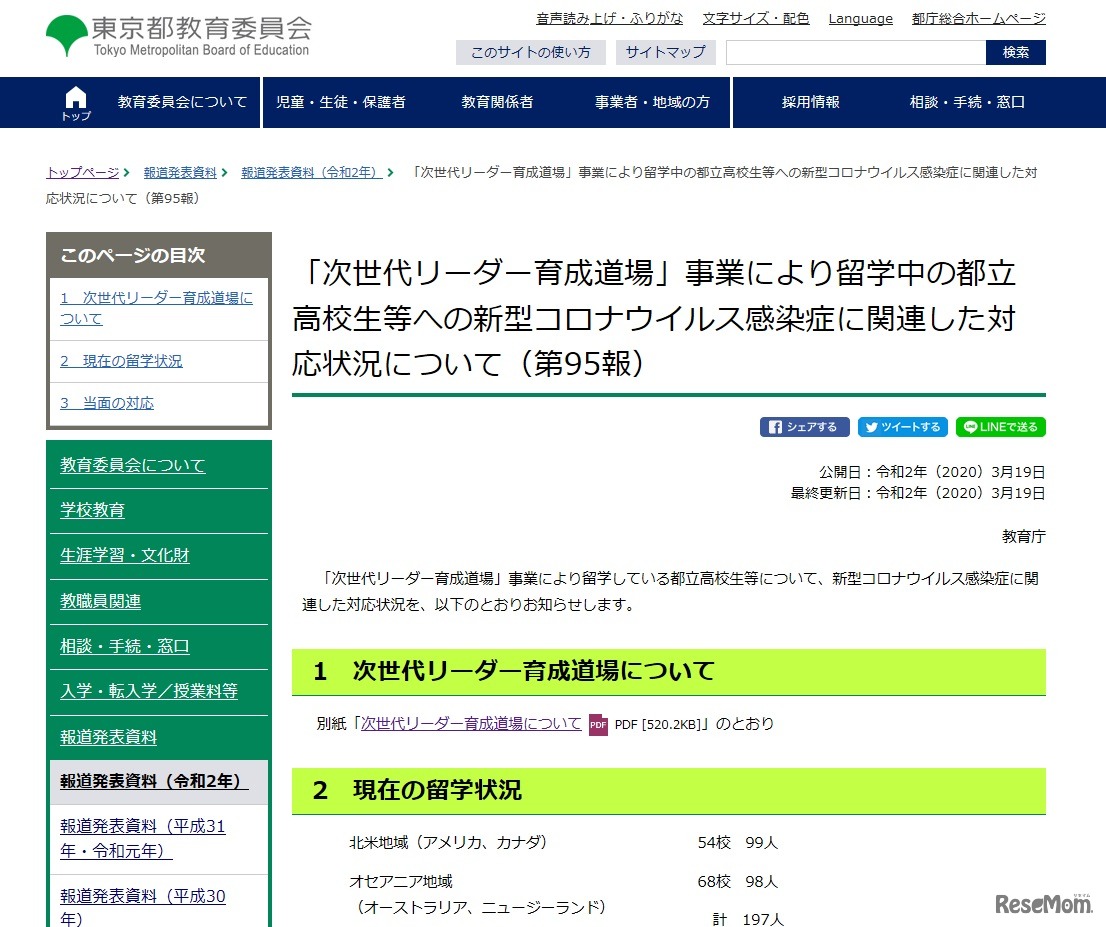Open the 学校教育 sidebar link
The image size is (1106, 927).
[x=92, y=510]
